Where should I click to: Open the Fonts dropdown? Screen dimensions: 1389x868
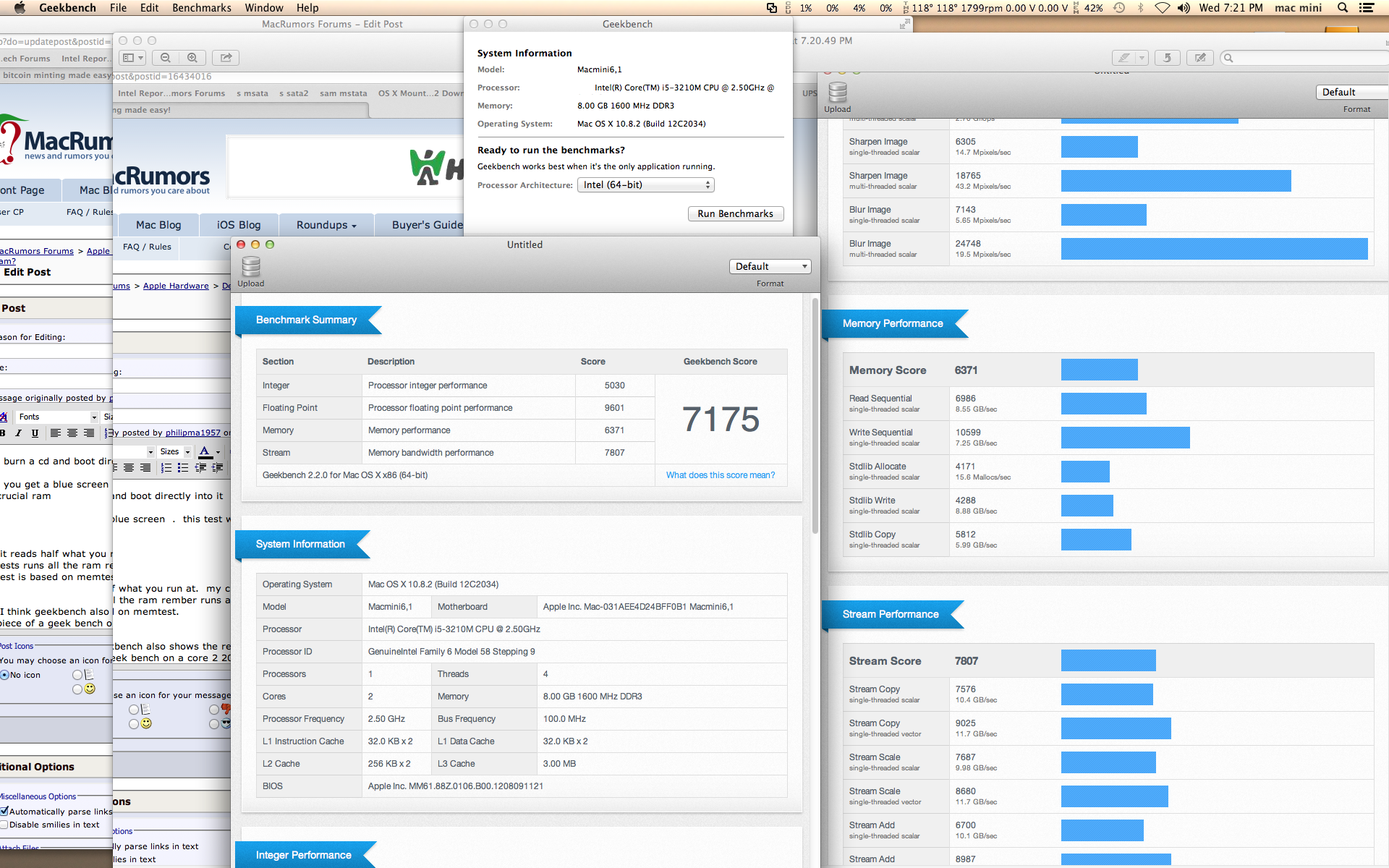click(x=58, y=417)
